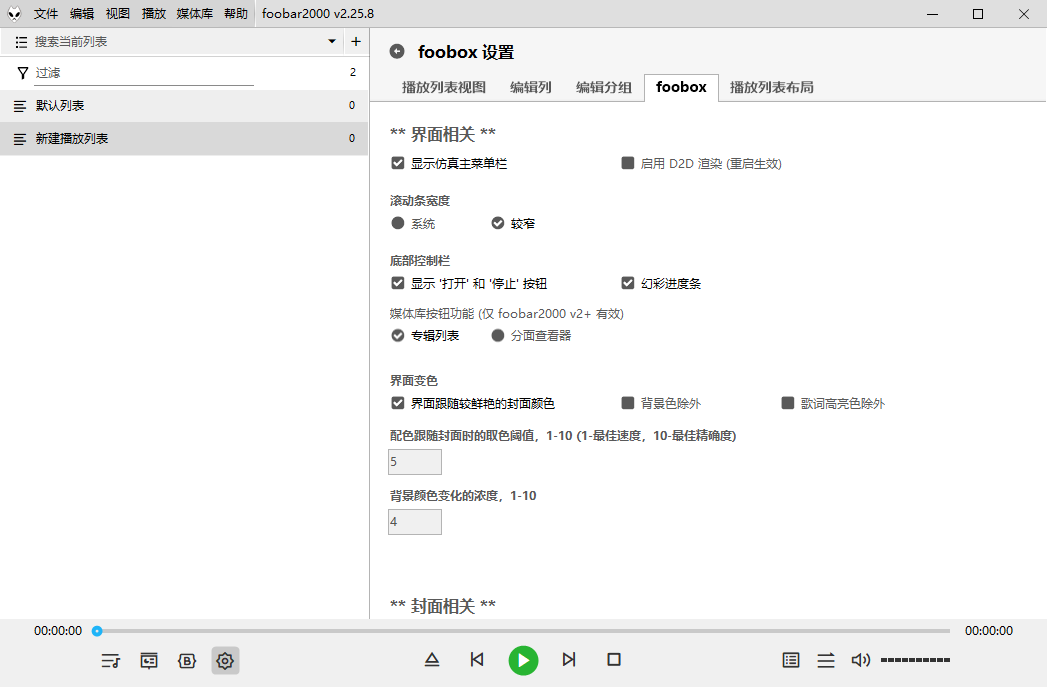Open the 视图 menu
This screenshot has height=687, width=1047.
point(118,13)
